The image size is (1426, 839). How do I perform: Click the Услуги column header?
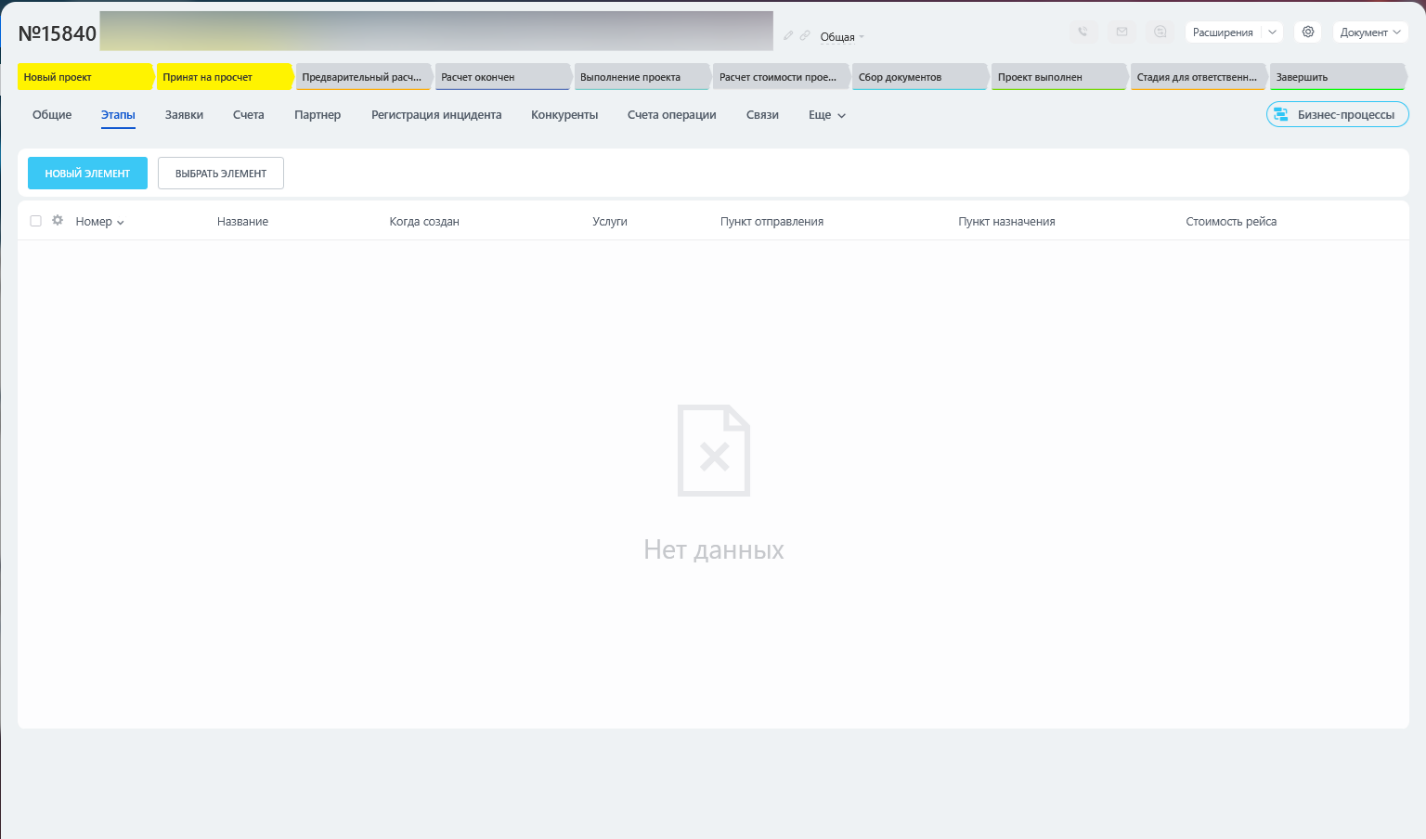(610, 222)
